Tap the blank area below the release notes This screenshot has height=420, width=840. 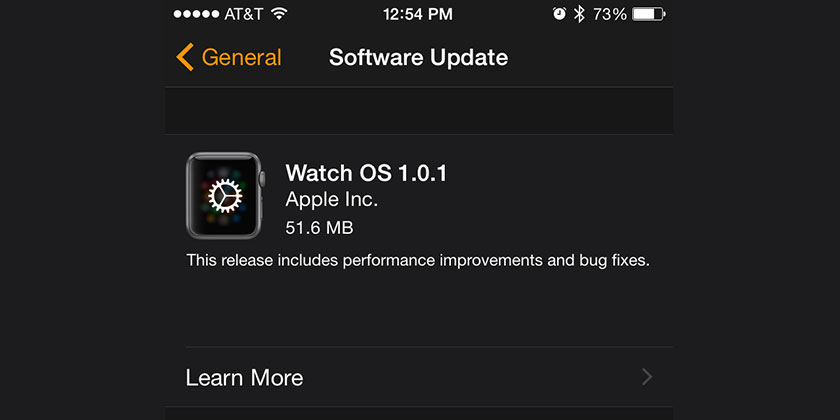pos(418,310)
